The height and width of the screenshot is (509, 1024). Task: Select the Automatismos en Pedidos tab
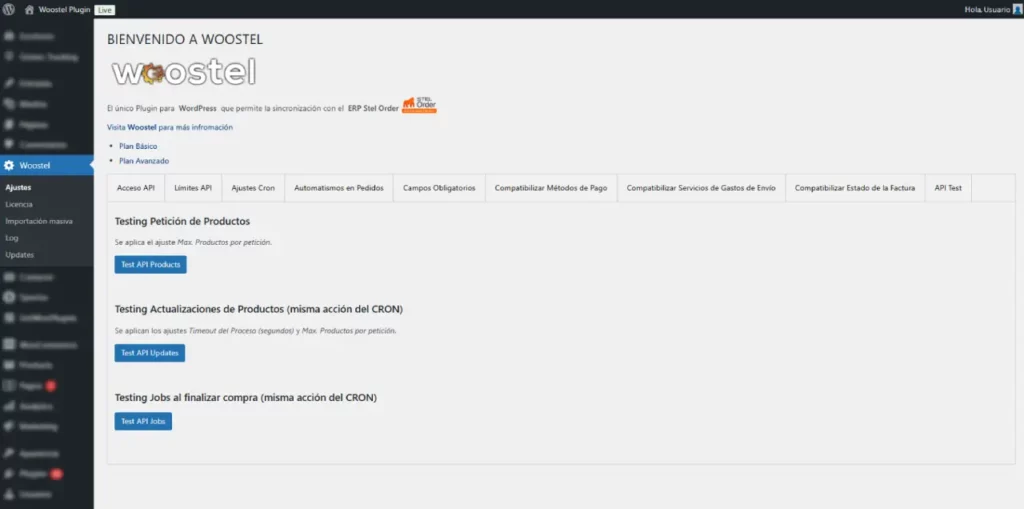point(339,188)
